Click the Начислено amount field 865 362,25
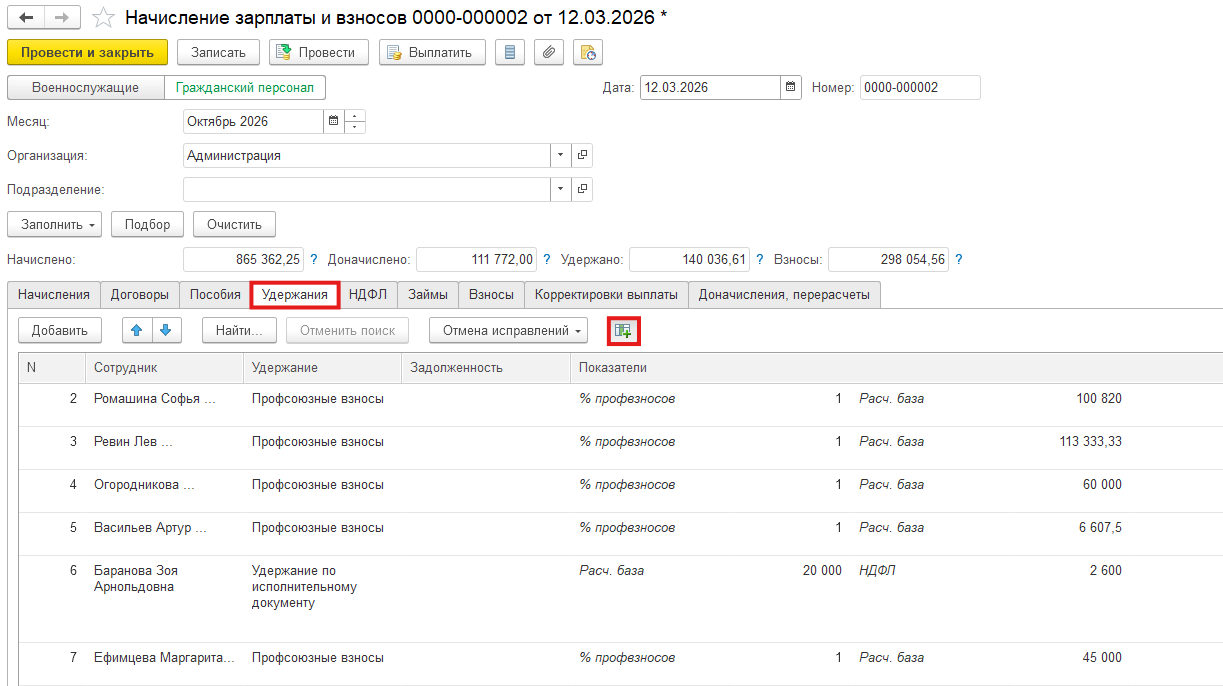 [x=243, y=259]
